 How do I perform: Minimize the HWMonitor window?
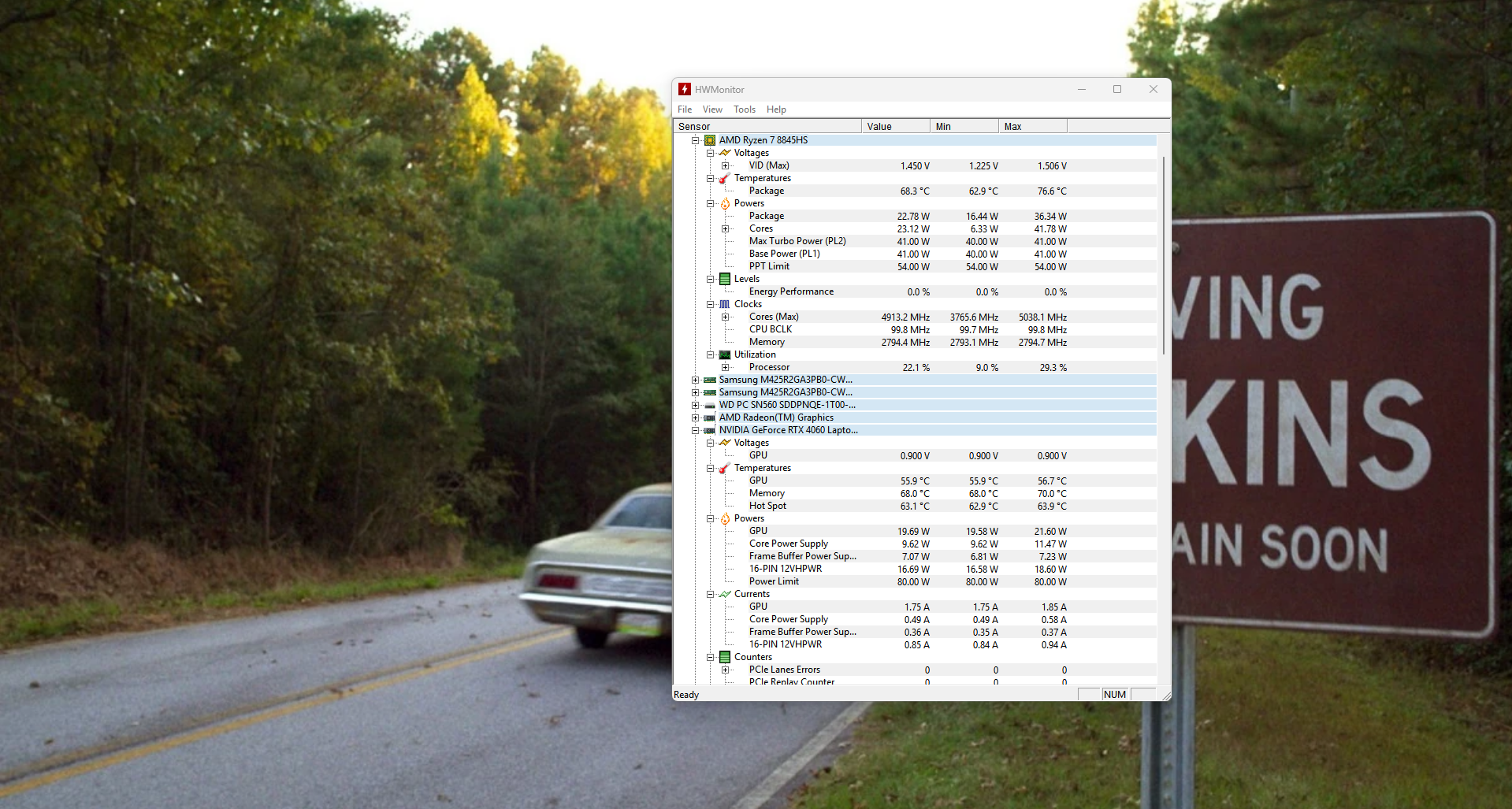[1082, 89]
